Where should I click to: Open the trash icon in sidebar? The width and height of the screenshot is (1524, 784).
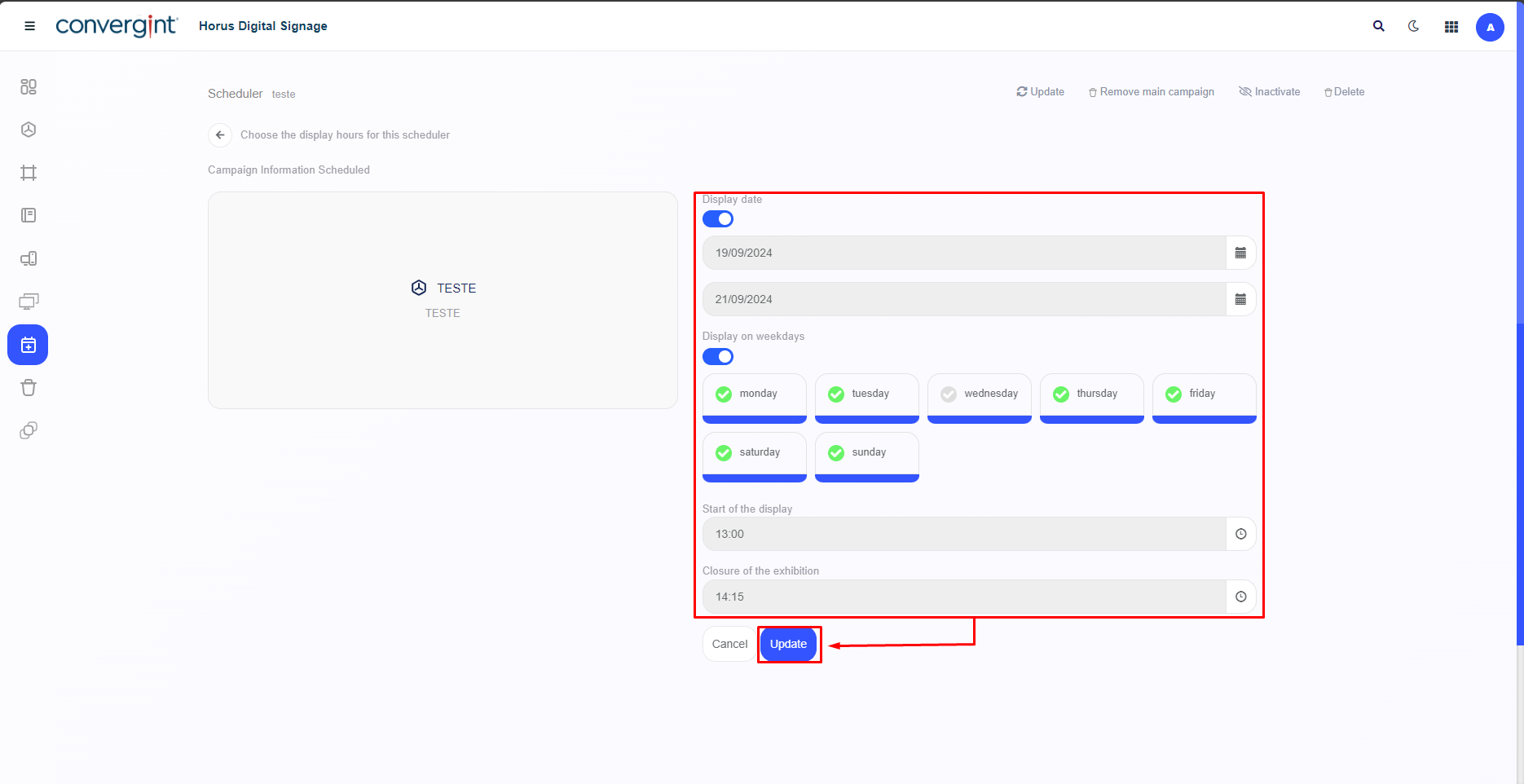[29, 388]
